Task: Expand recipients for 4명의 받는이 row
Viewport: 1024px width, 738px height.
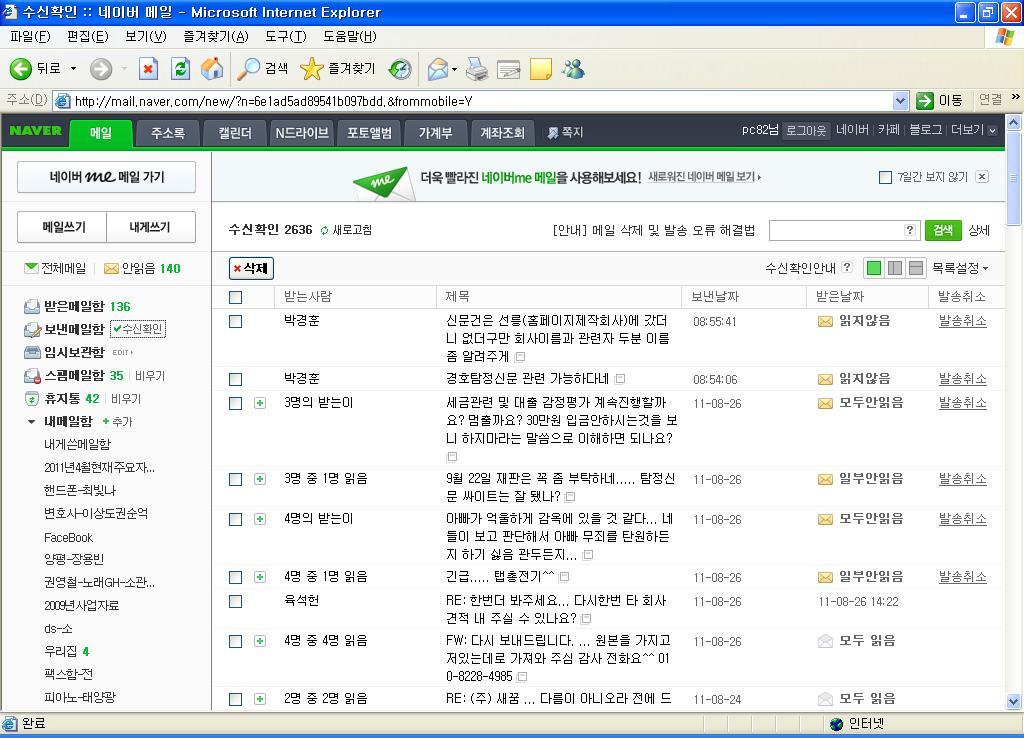Action: pos(260,519)
